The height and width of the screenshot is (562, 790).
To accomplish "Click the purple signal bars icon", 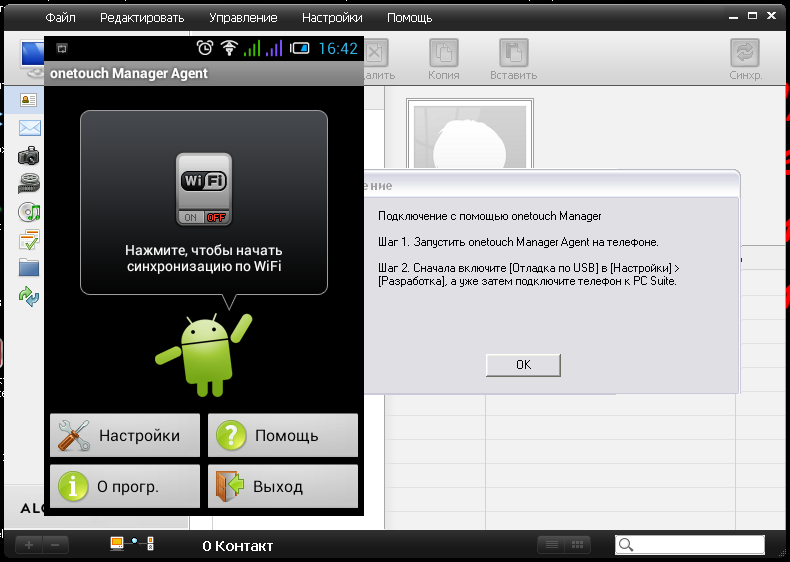I will click(274, 48).
